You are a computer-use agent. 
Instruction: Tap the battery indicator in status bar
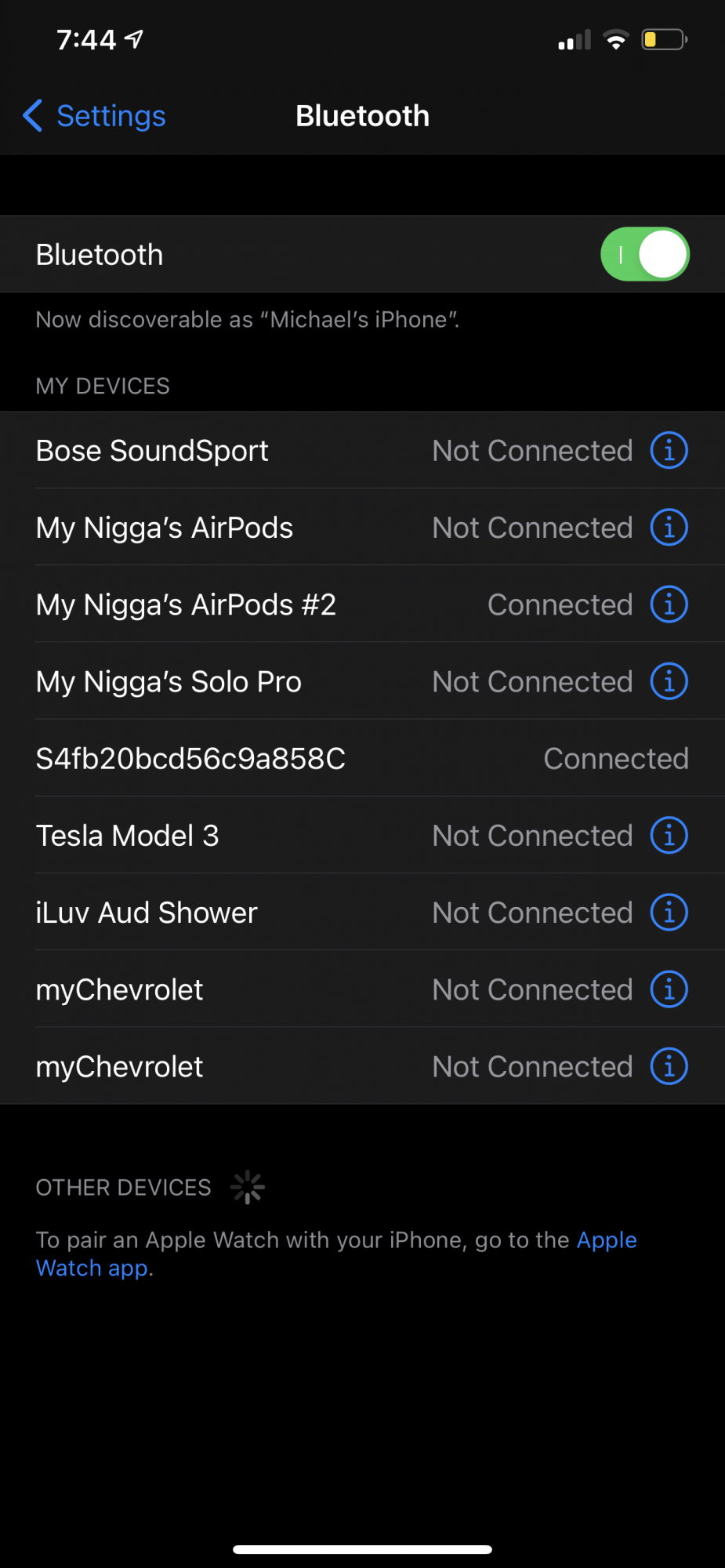tap(664, 39)
